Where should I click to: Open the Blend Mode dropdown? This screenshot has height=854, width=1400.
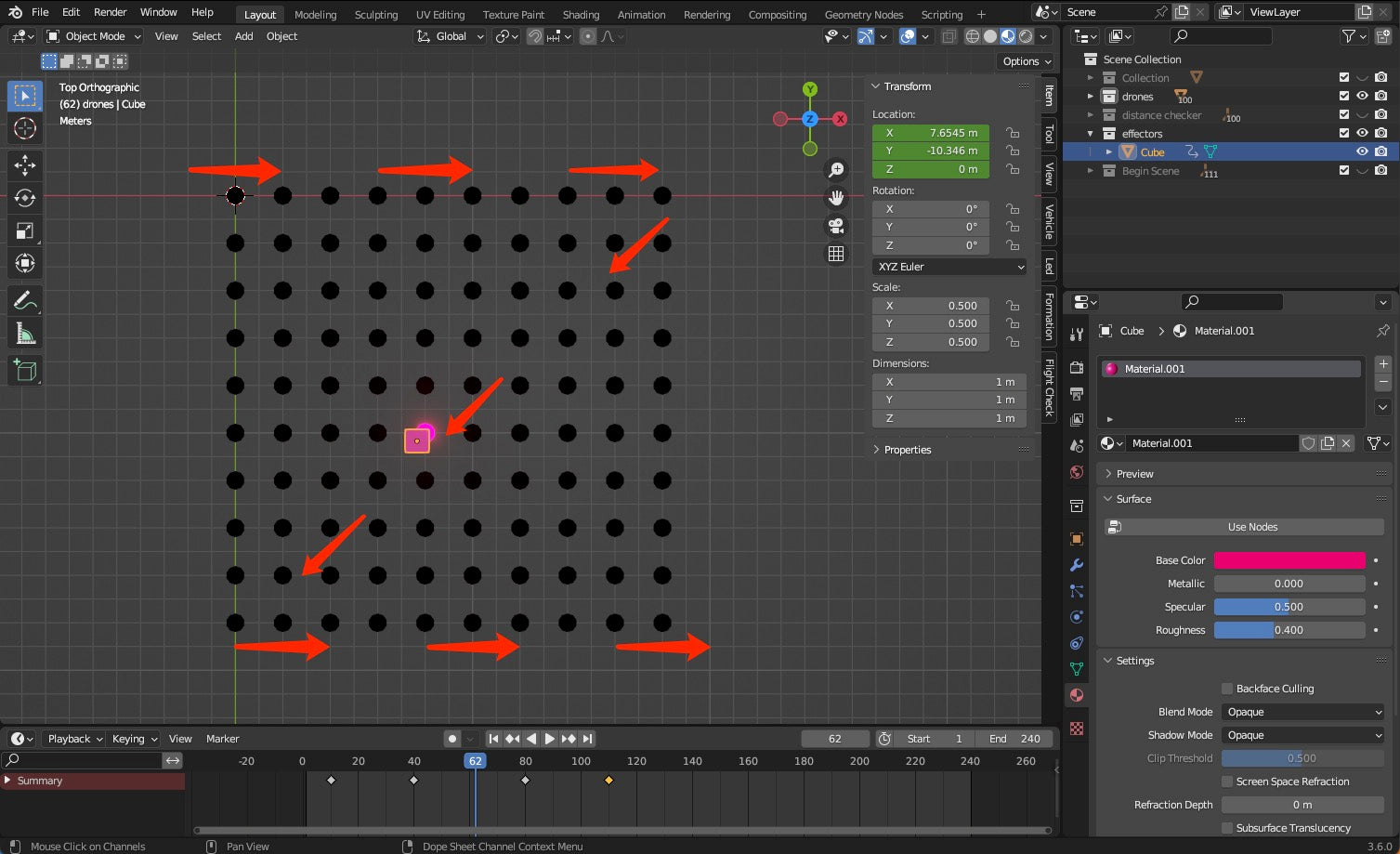(x=1302, y=712)
